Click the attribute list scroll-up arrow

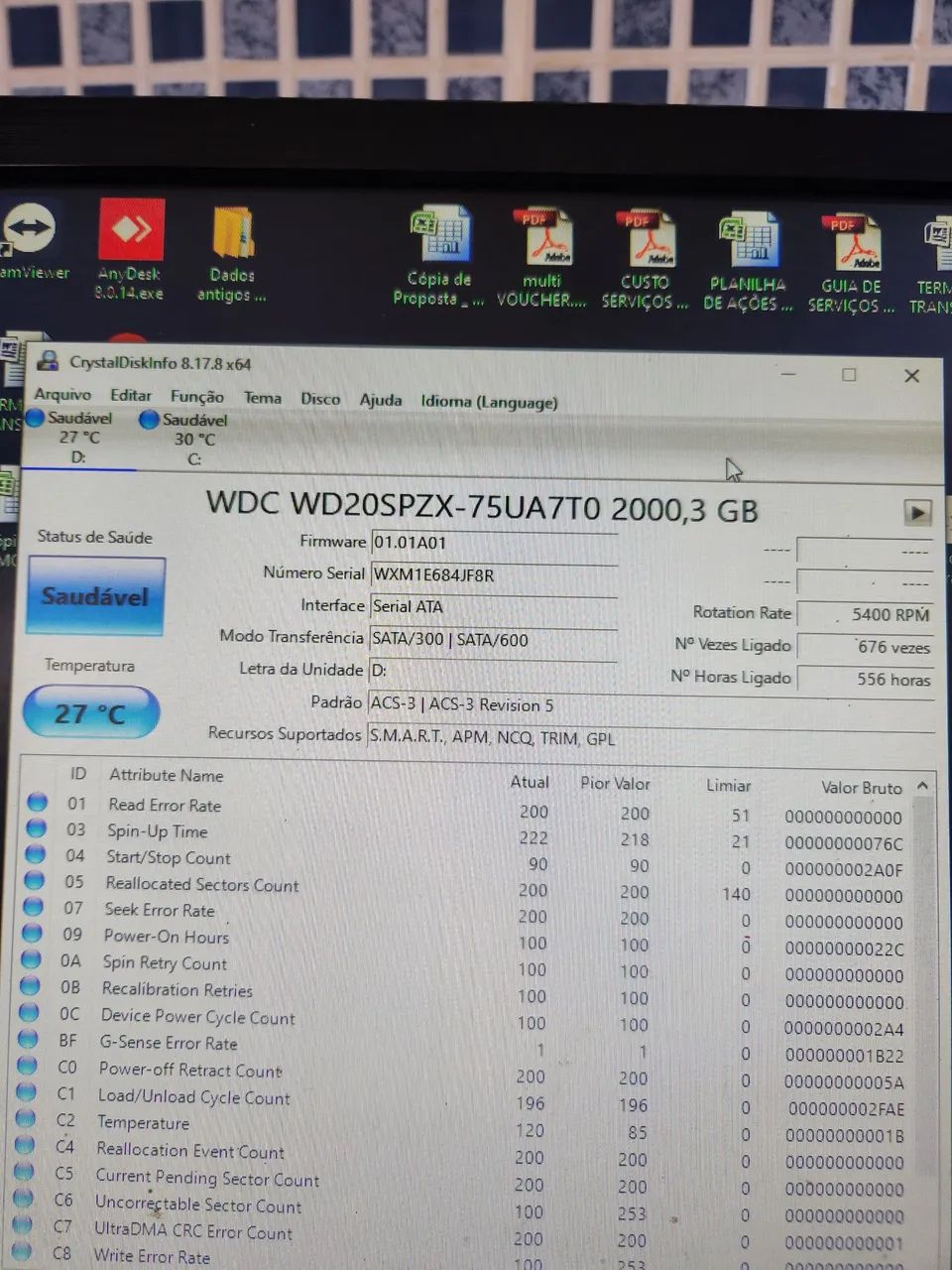tap(922, 786)
